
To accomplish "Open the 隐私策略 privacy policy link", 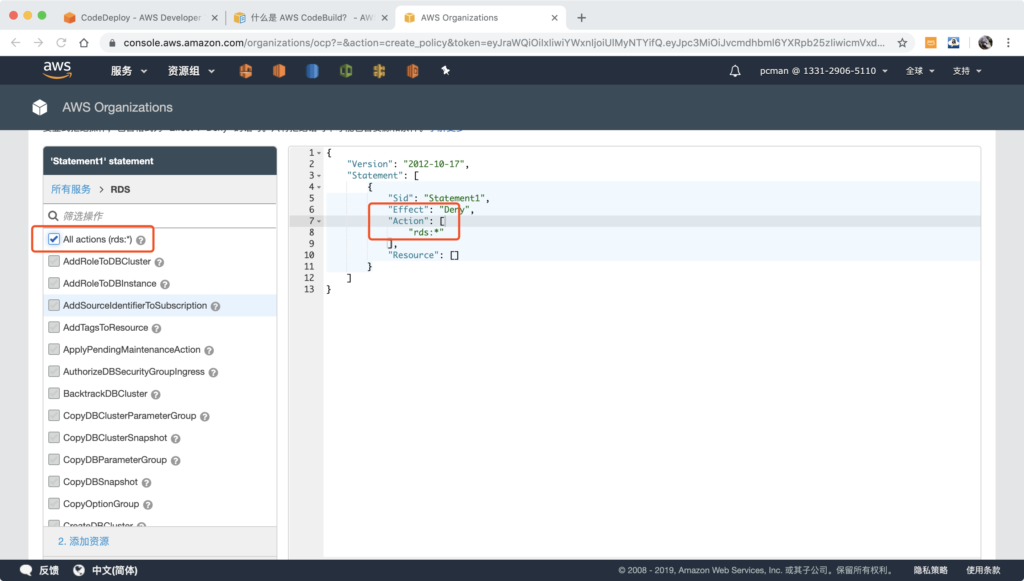I will point(930,570).
